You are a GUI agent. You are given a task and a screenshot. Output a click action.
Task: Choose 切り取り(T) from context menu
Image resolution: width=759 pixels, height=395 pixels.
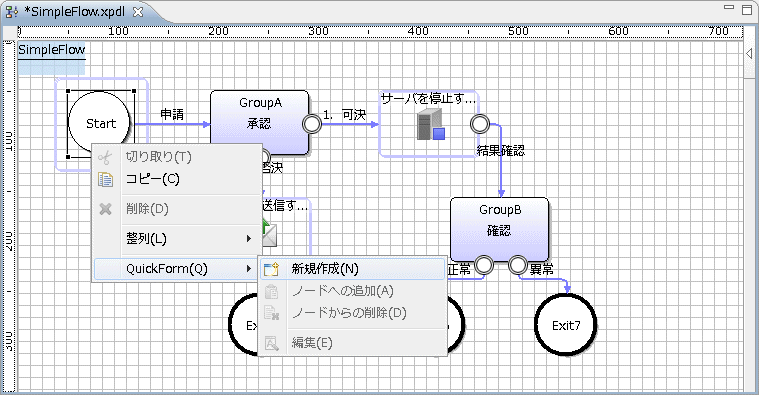(x=177, y=157)
